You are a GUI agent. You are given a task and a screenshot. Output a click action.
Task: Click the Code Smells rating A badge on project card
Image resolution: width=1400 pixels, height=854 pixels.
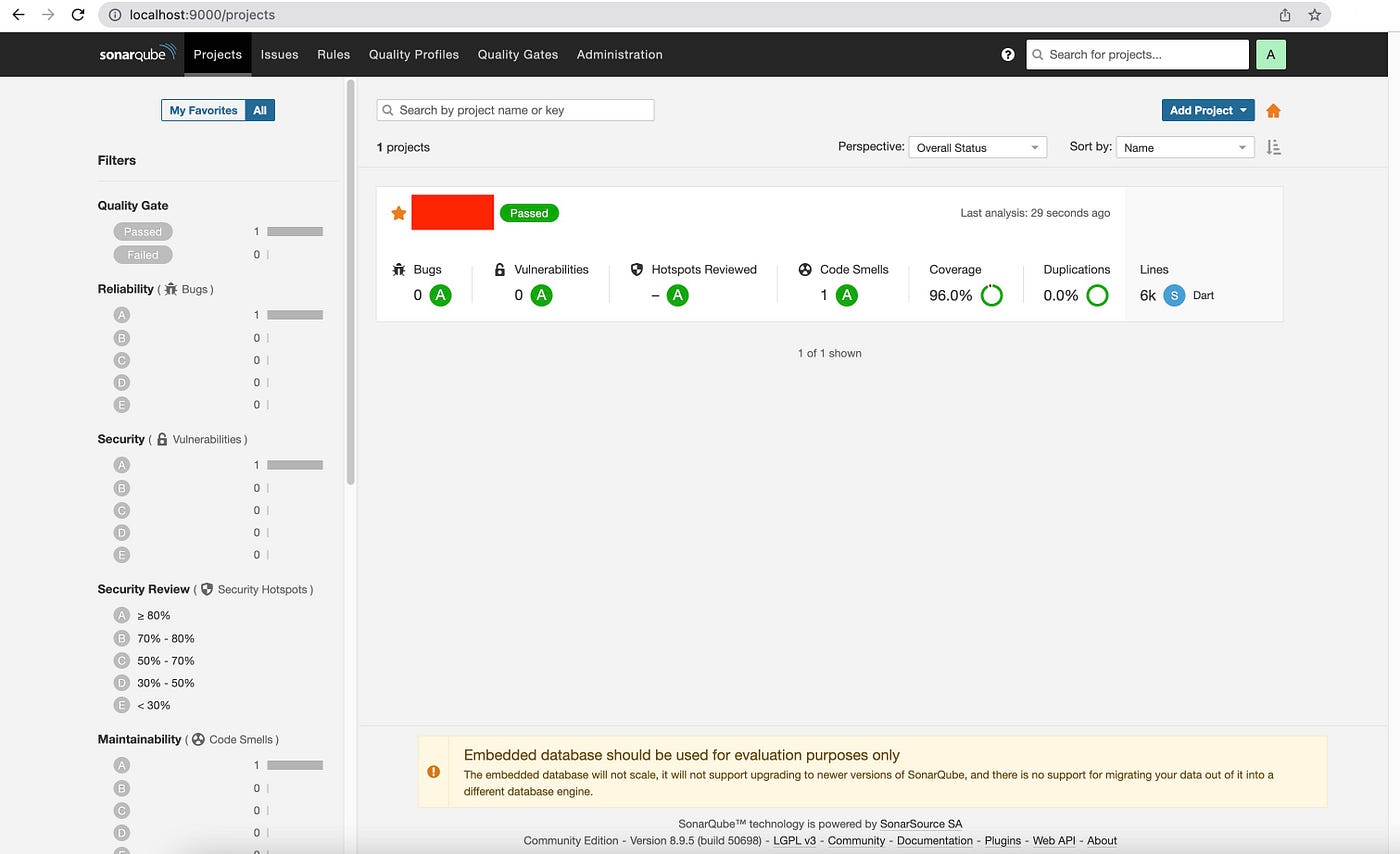pos(846,295)
